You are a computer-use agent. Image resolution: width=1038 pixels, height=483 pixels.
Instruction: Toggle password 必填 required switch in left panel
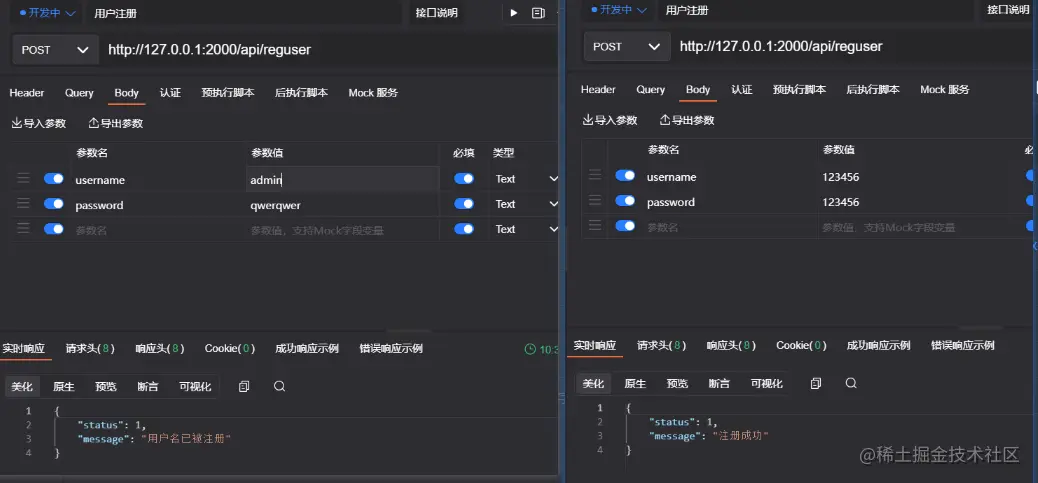pyautogui.click(x=464, y=204)
